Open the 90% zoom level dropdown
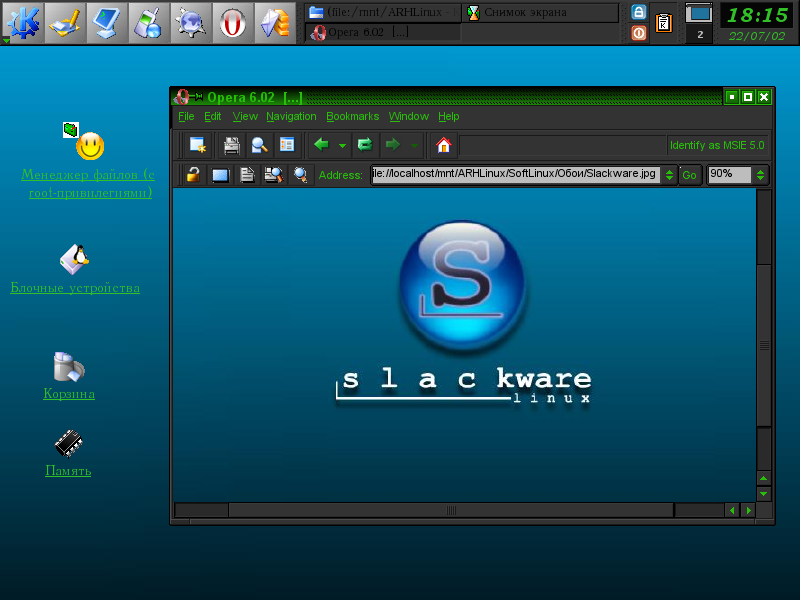This screenshot has height=600, width=800. point(760,175)
